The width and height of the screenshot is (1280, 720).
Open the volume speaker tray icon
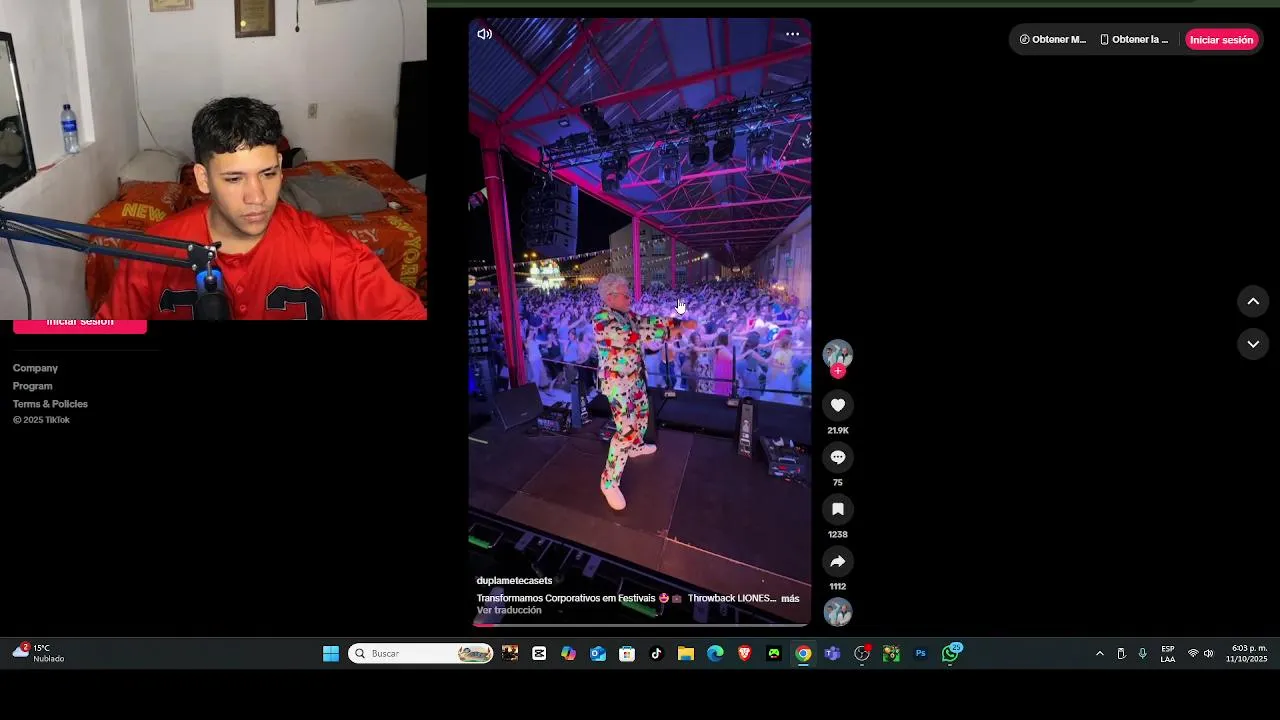click(x=1208, y=654)
